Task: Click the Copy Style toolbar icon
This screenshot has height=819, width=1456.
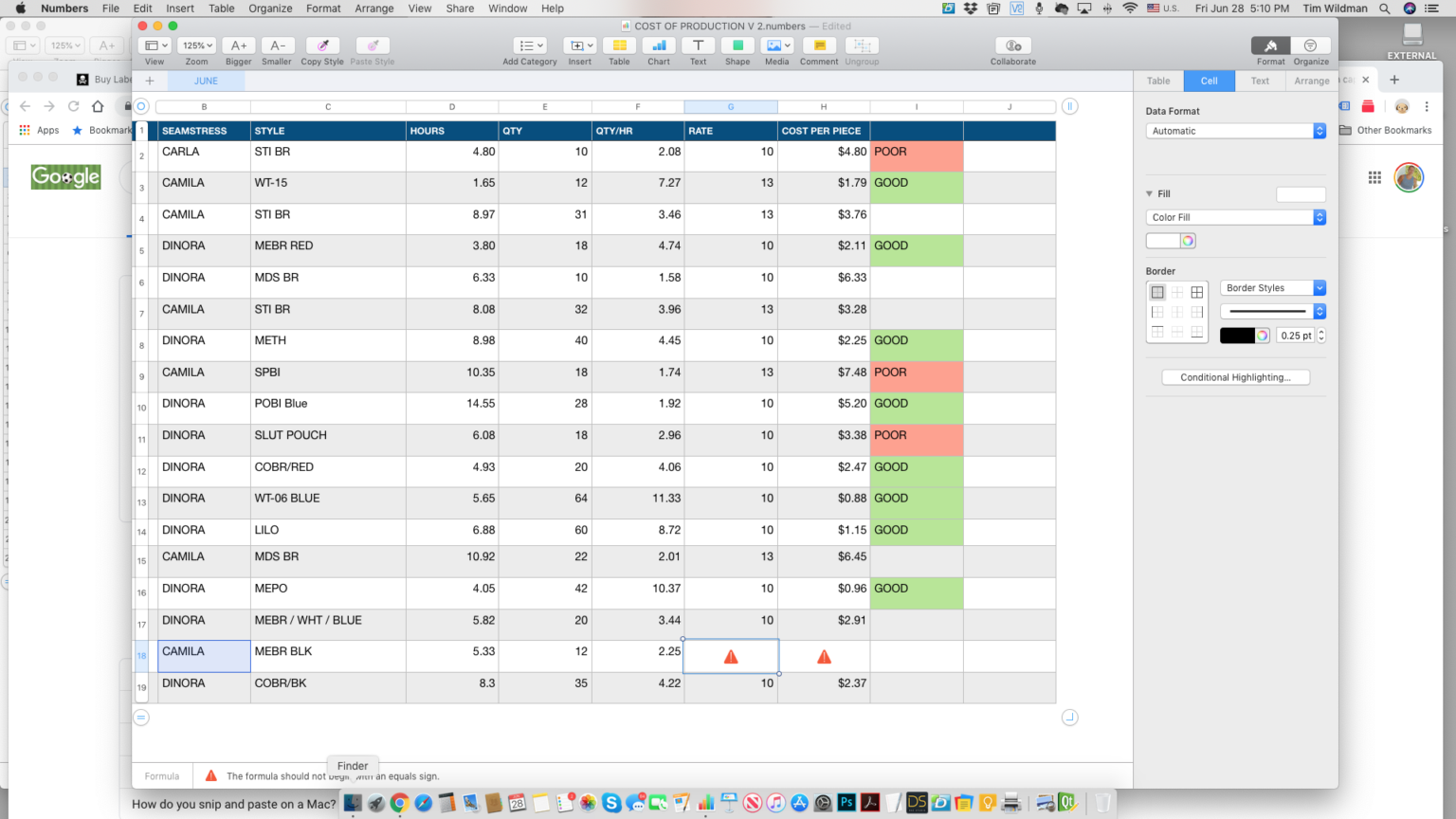Action: point(322,46)
